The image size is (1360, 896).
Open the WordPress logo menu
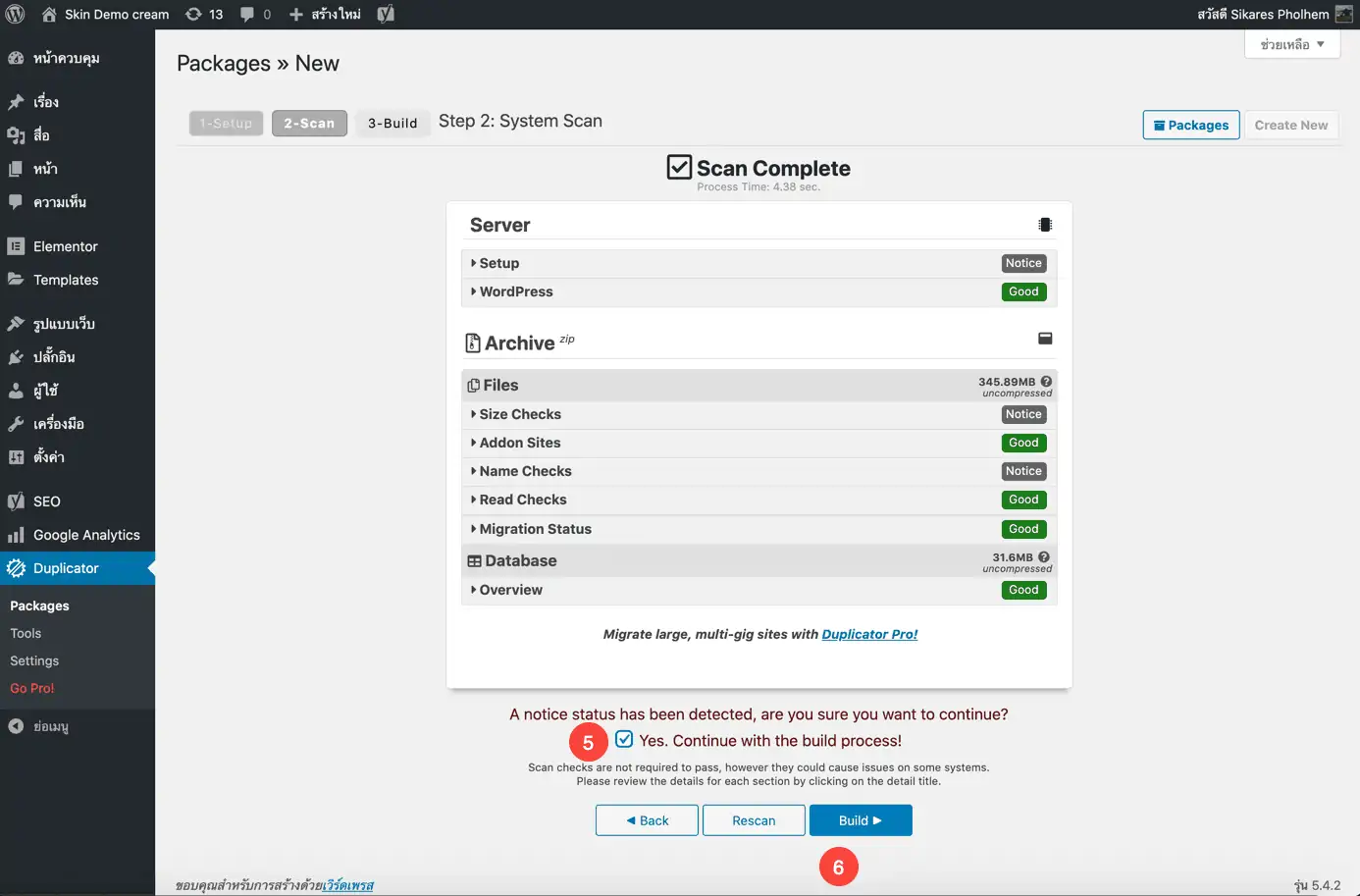15,14
